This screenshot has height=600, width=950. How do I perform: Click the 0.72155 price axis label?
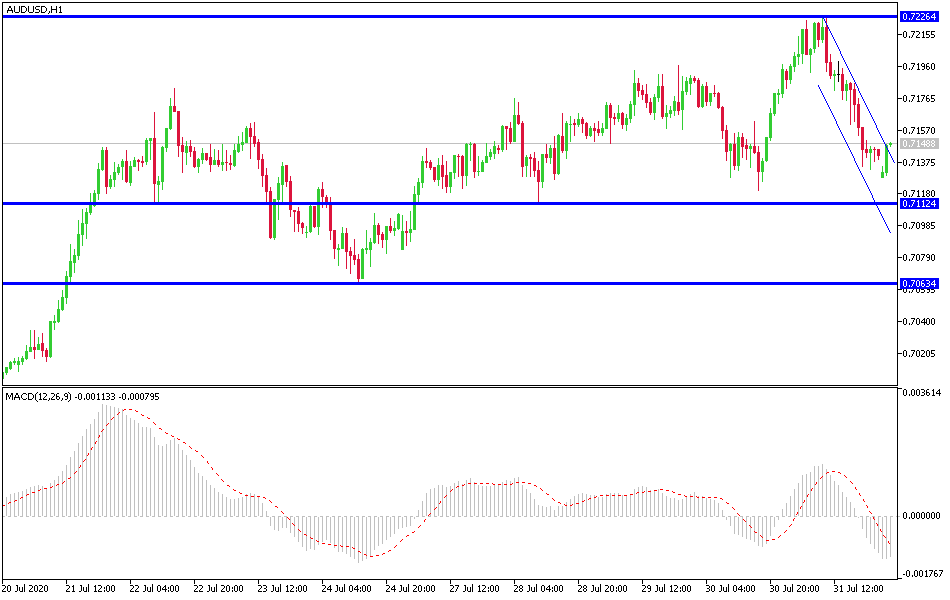tap(918, 35)
